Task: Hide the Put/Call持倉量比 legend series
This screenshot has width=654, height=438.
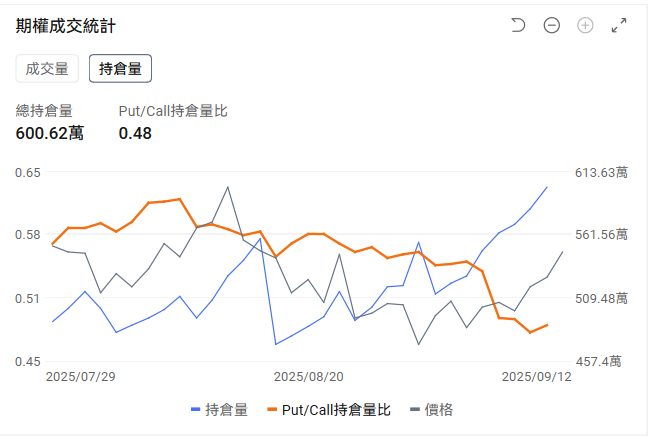Action: tap(336, 410)
